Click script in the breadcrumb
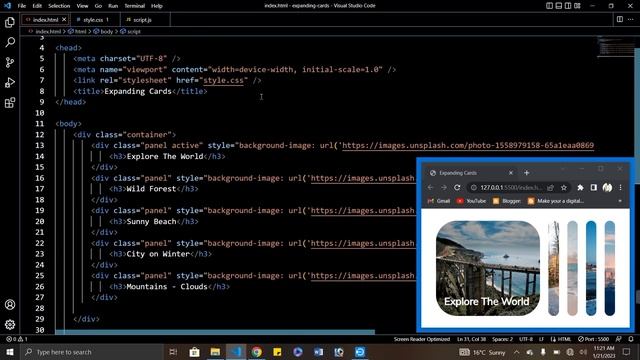The image size is (640, 360). tap(133, 31)
